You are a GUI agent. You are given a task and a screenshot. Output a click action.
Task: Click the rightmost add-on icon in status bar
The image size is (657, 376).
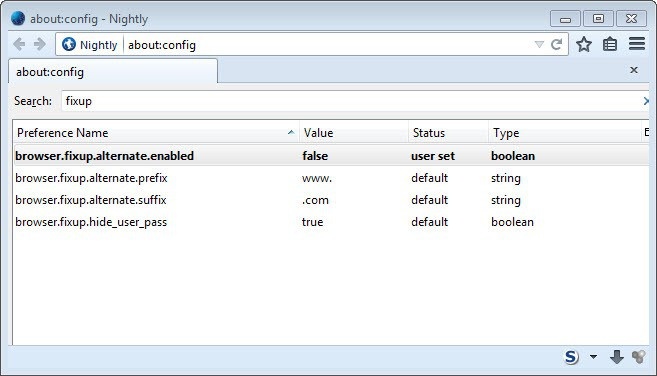[639, 357]
